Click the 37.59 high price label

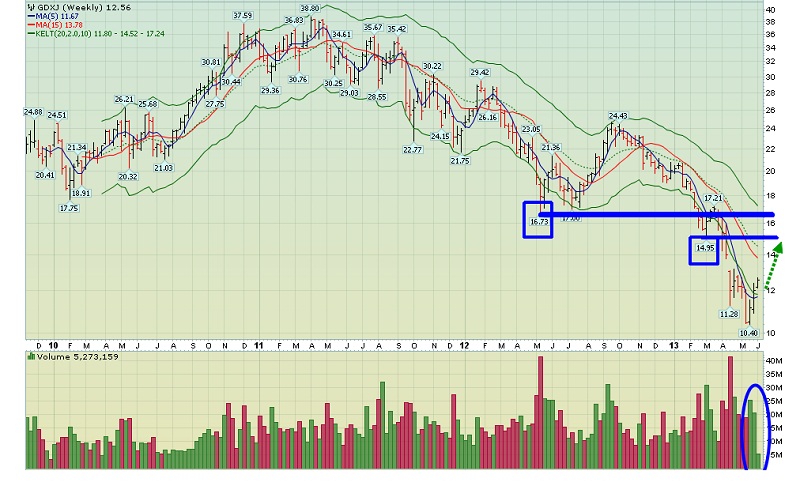(242, 15)
